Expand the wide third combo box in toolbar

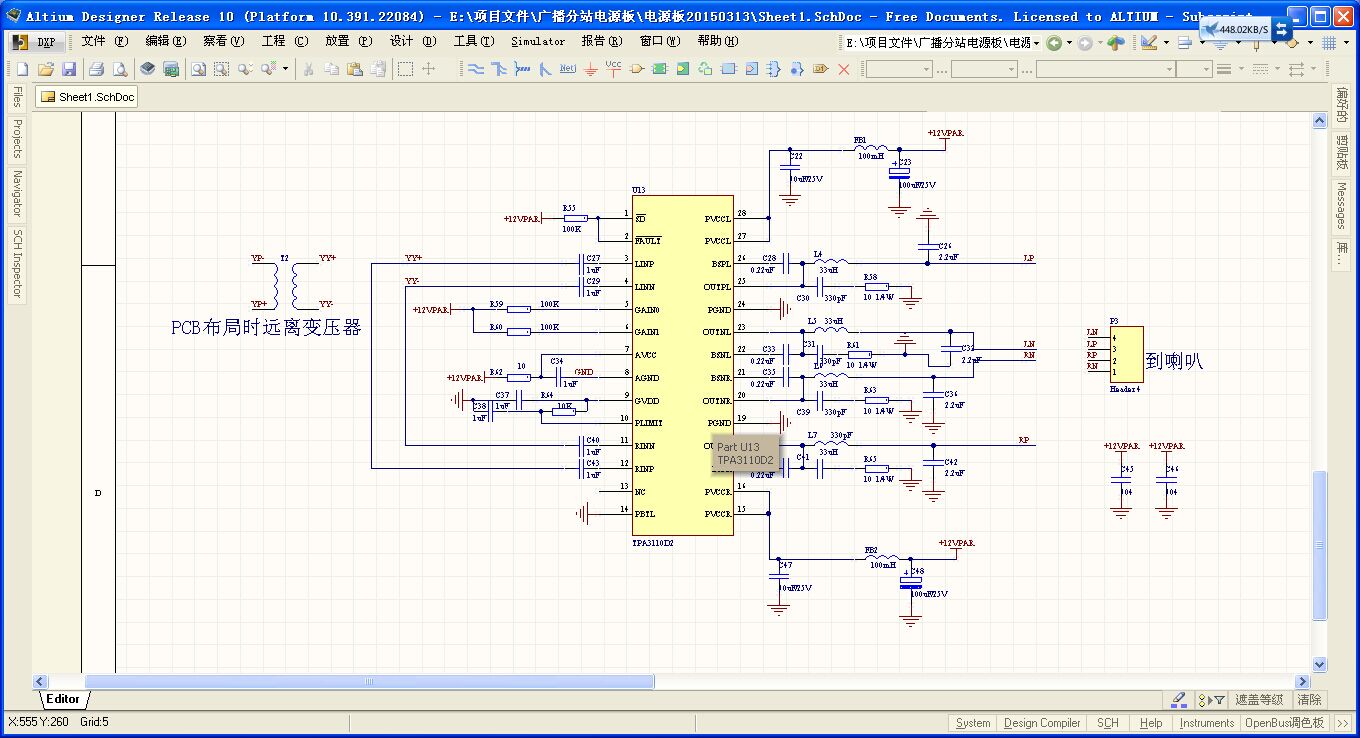(1167, 69)
